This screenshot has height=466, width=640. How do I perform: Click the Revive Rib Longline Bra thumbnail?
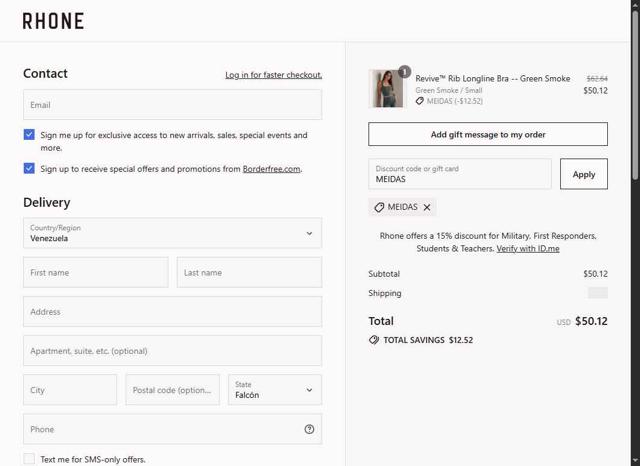point(386,89)
